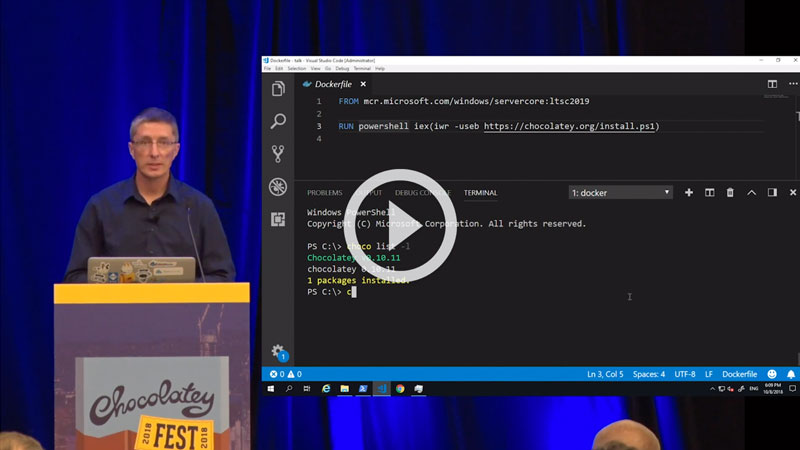Click the '1 packages installed.' terminal output
The width and height of the screenshot is (800, 450).
(358, 281)
